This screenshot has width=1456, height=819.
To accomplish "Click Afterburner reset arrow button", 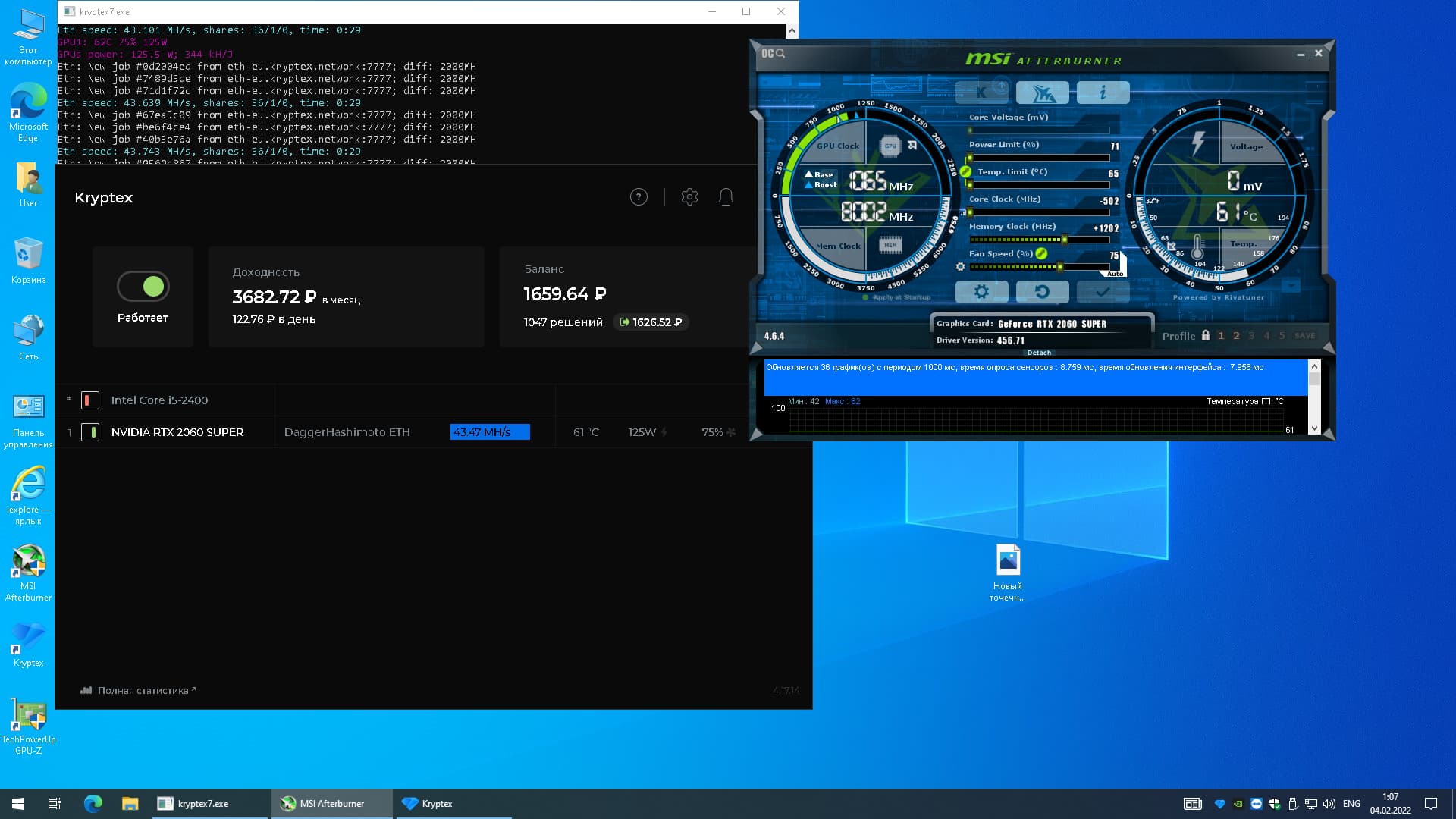I will (1042, 291).
